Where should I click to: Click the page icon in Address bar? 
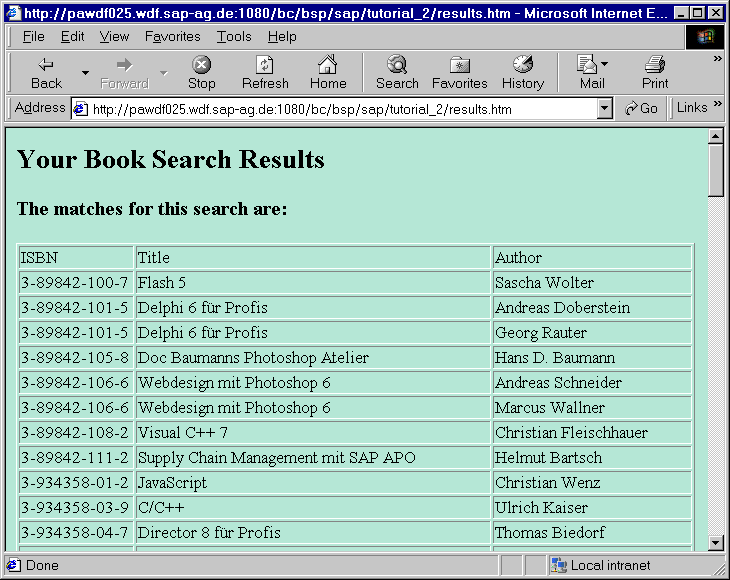click(x=81, y=109)
